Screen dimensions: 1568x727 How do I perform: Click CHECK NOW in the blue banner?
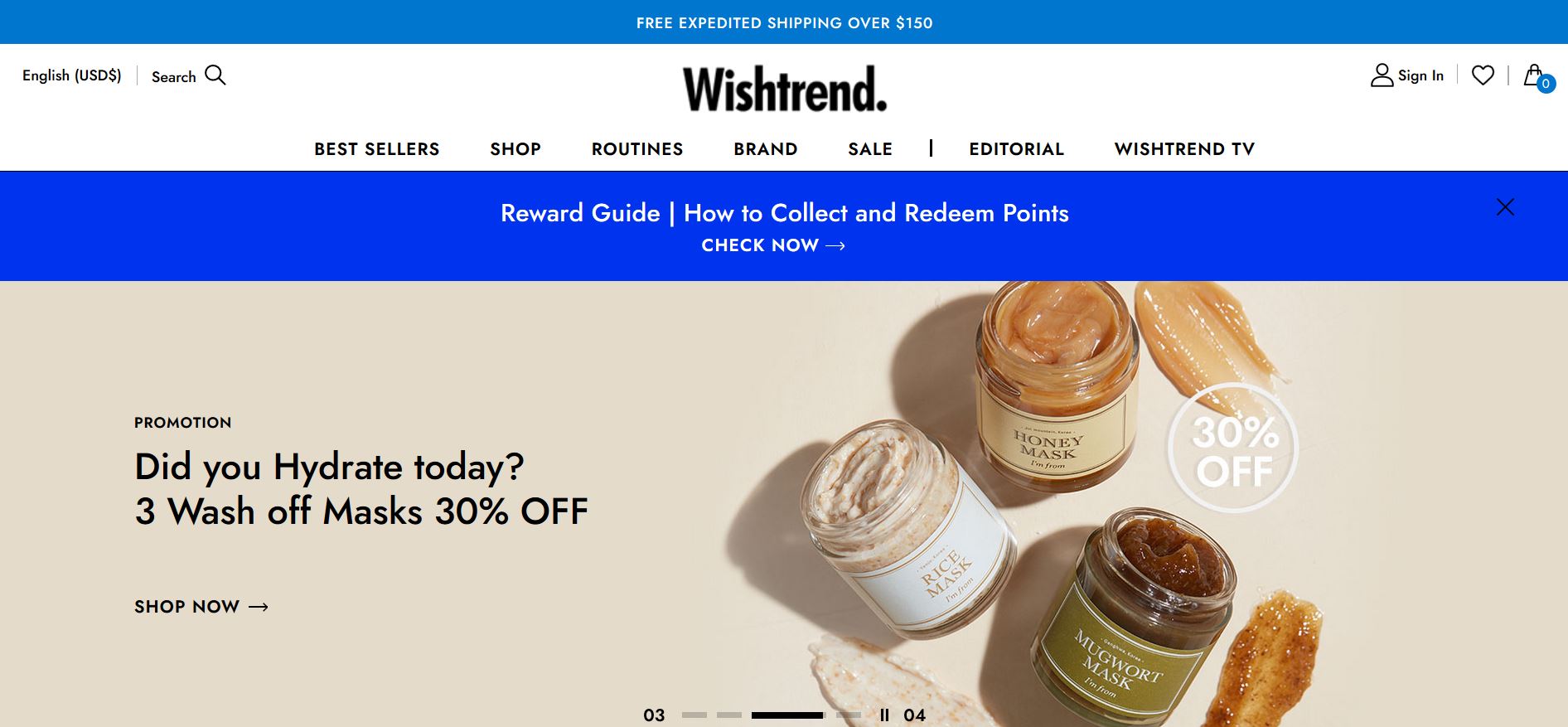pos(773,245)
